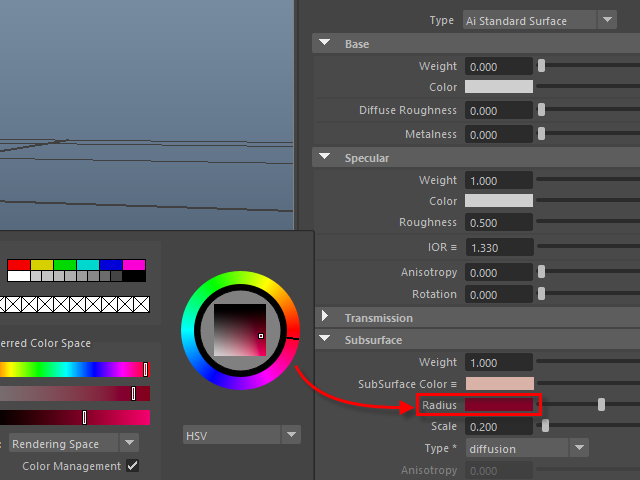Collapse the Specular section arrow
640x480 pixels.
[x=326, y=158]
